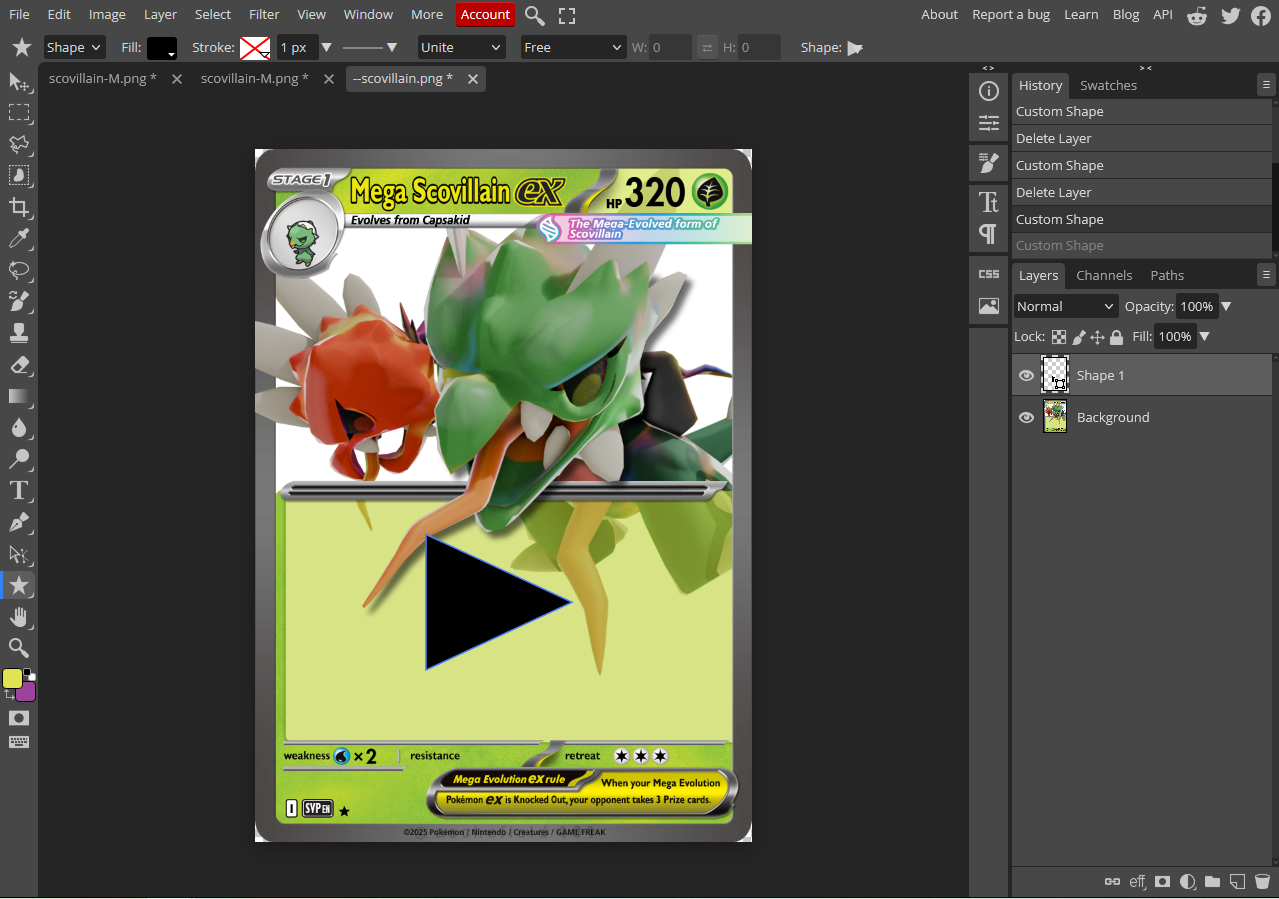Select the Path Select tool
This screenshot has height=899, width=1279.
tap(19, 554)
